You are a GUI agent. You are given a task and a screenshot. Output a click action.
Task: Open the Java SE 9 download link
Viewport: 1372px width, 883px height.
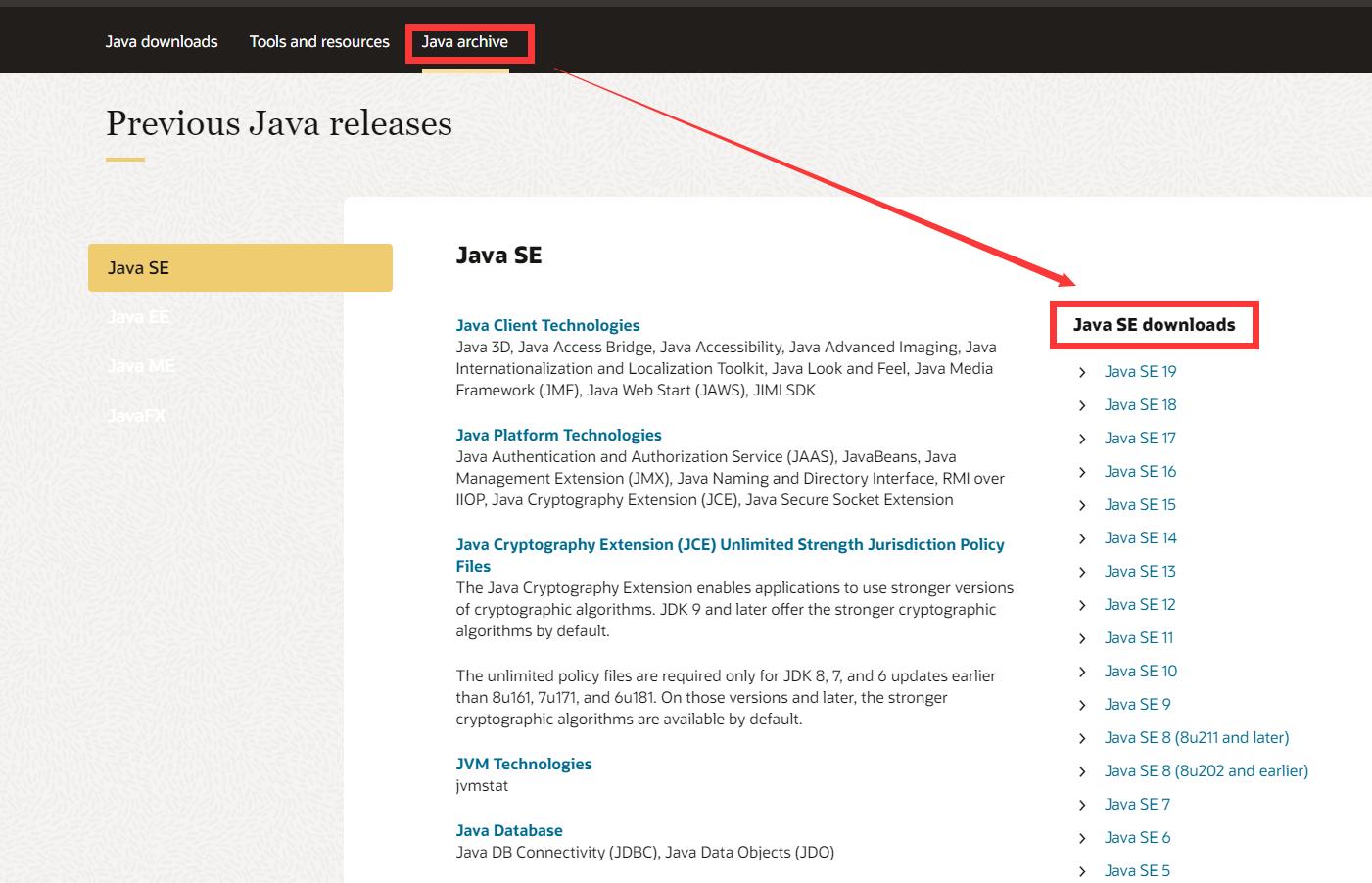coord(1138,704)
